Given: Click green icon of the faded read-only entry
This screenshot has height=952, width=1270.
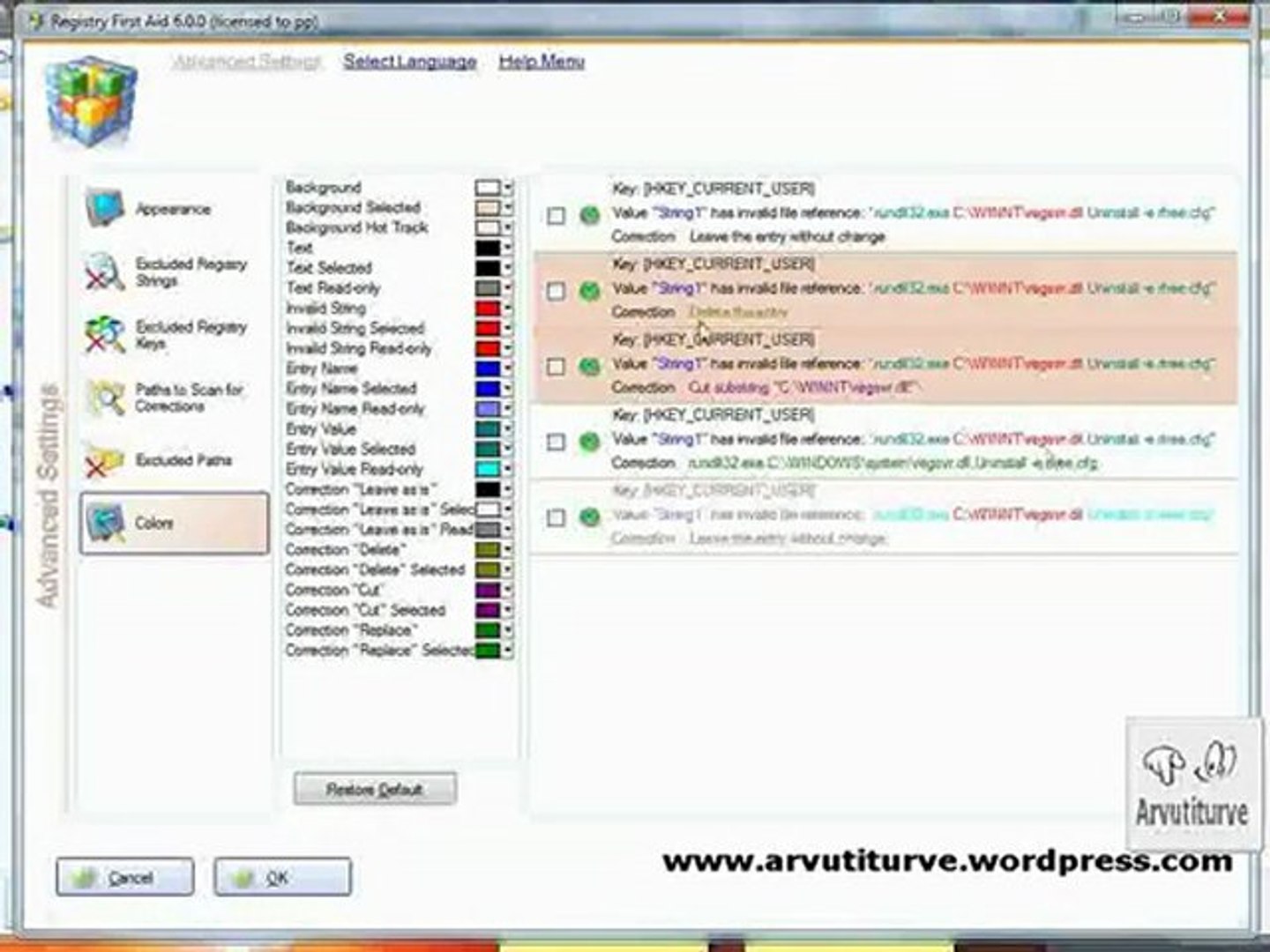Looking at the screenshot, I should 589,517.
